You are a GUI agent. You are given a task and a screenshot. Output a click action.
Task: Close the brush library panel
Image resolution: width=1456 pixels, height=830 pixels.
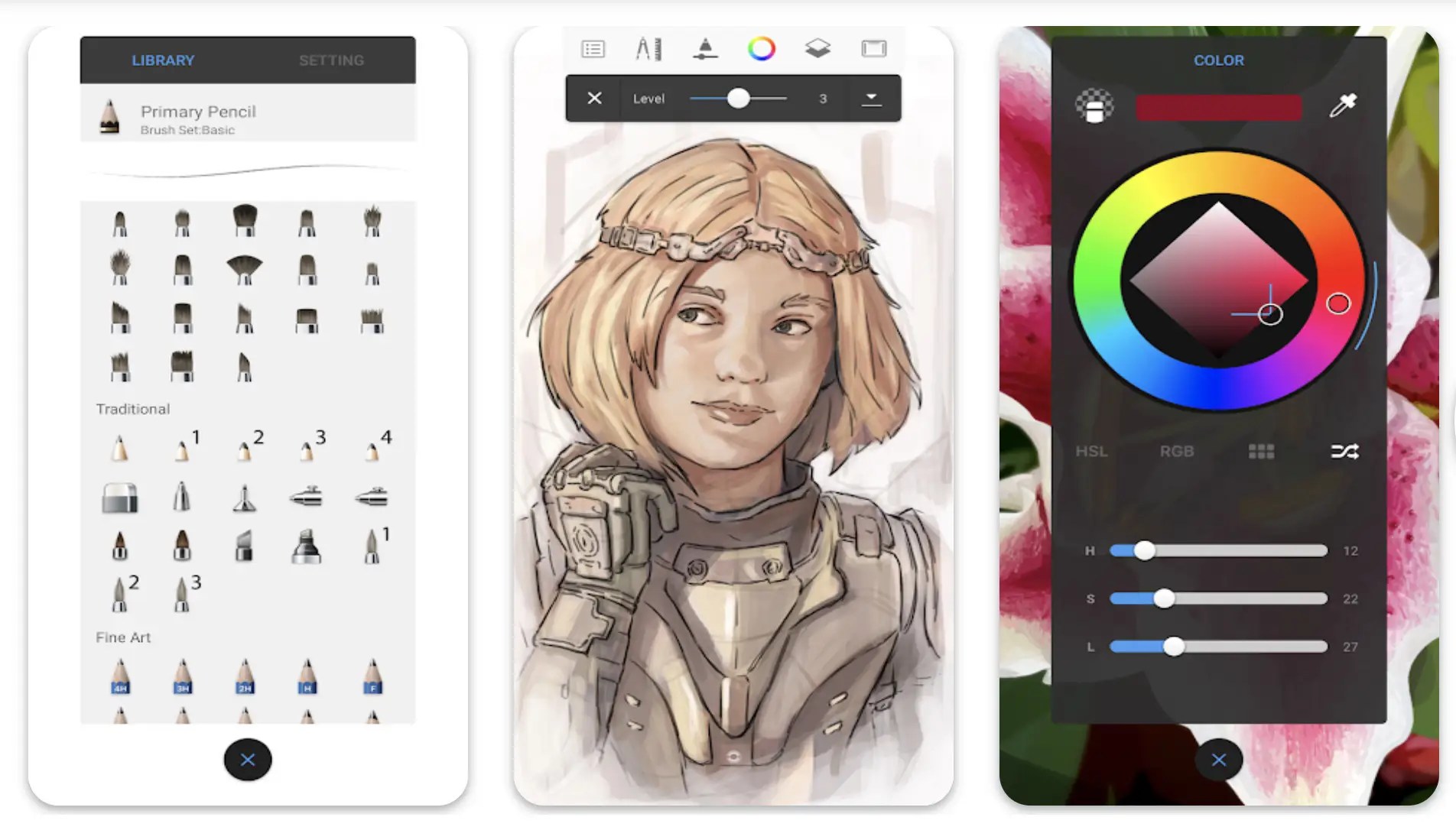[248, 760]
